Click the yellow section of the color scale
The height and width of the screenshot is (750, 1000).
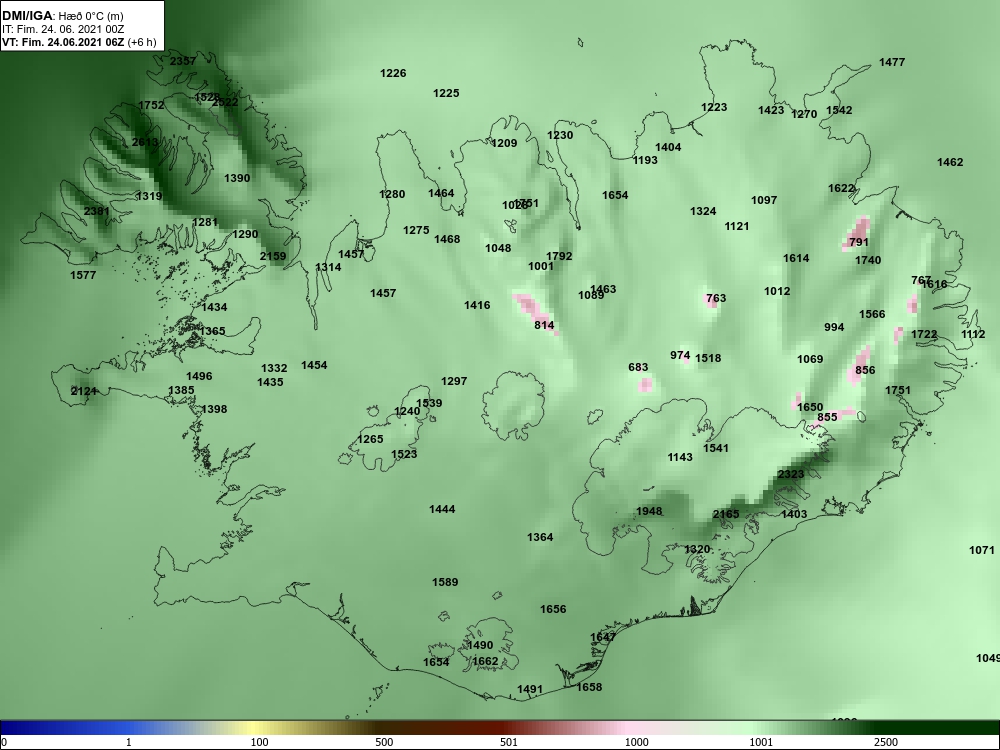click(x=252, y=728)
